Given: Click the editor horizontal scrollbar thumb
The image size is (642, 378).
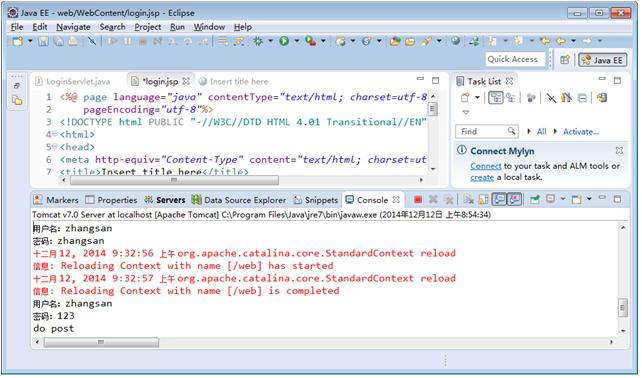Looking at the screenshot, I should pyautogui.click(x=174, y=180).
